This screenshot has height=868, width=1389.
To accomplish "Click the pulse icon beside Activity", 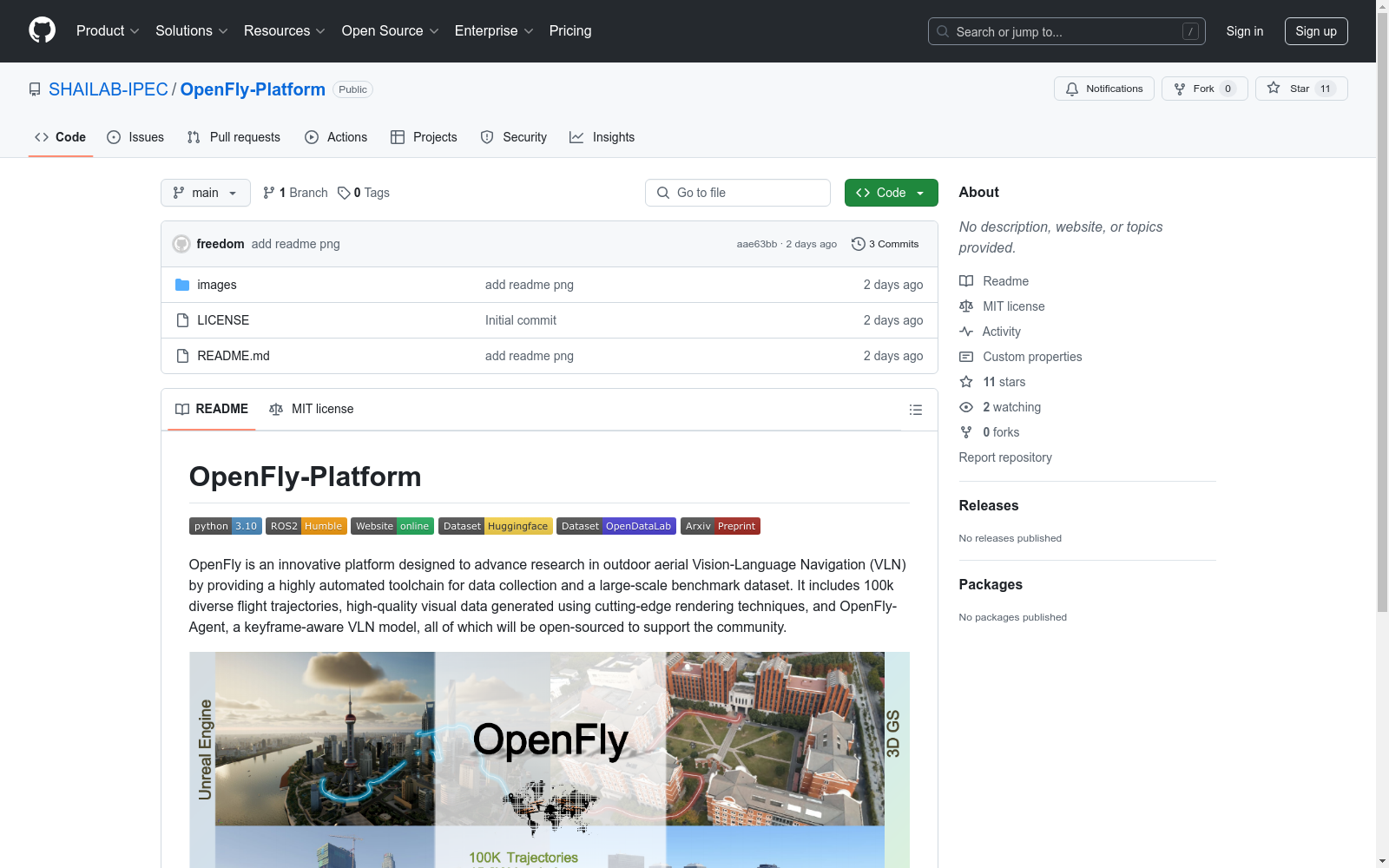I will 966,332.
